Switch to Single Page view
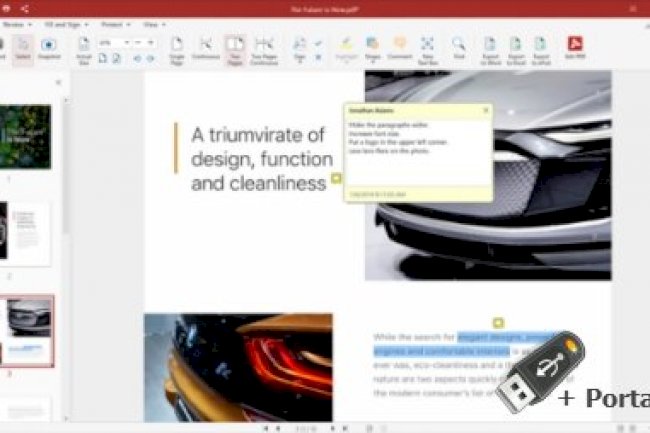The width and height of the screenshot is (650, 433). (177, 51)
